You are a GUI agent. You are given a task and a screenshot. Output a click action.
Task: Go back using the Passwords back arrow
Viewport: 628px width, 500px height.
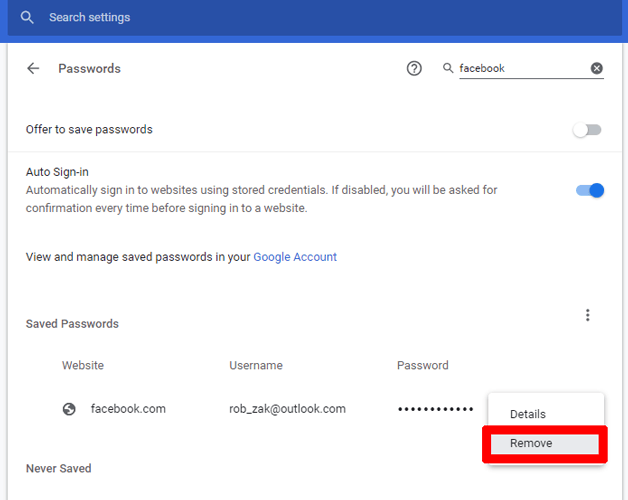click(x=33, y=69)
